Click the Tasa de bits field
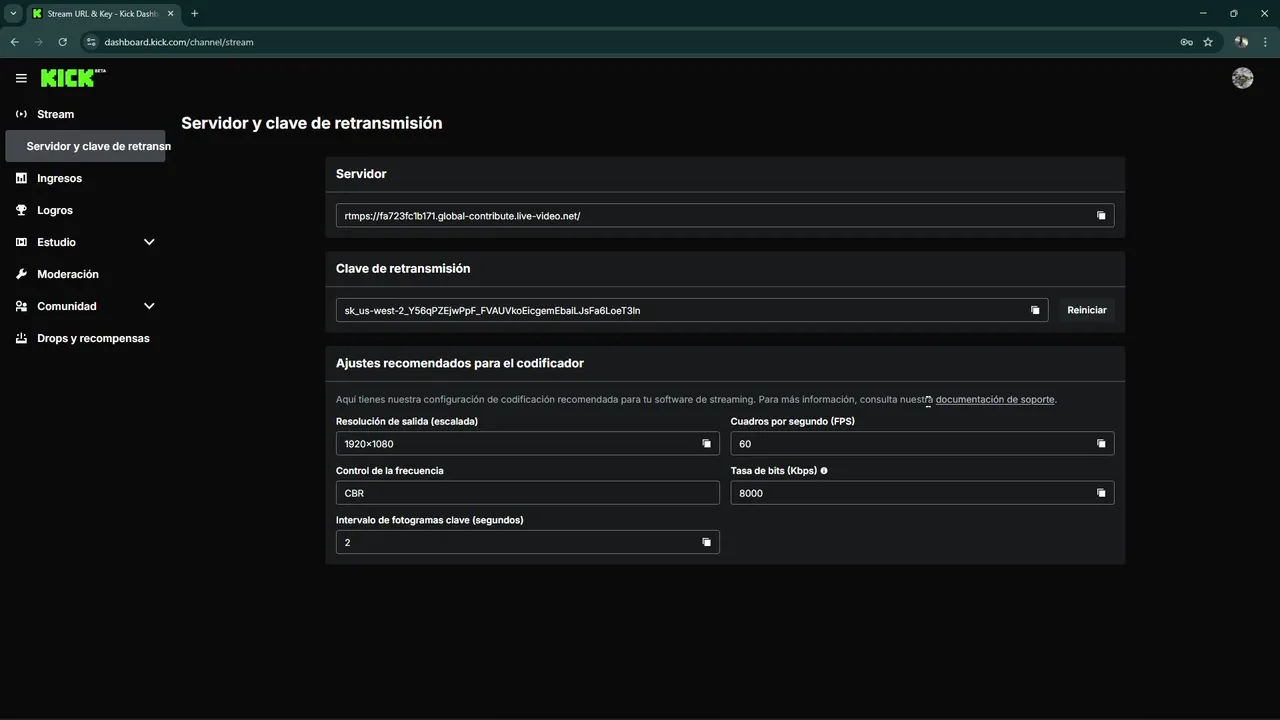Image resolution: width=1280 pixels, height=720 pixels. (x=922, y=493)
